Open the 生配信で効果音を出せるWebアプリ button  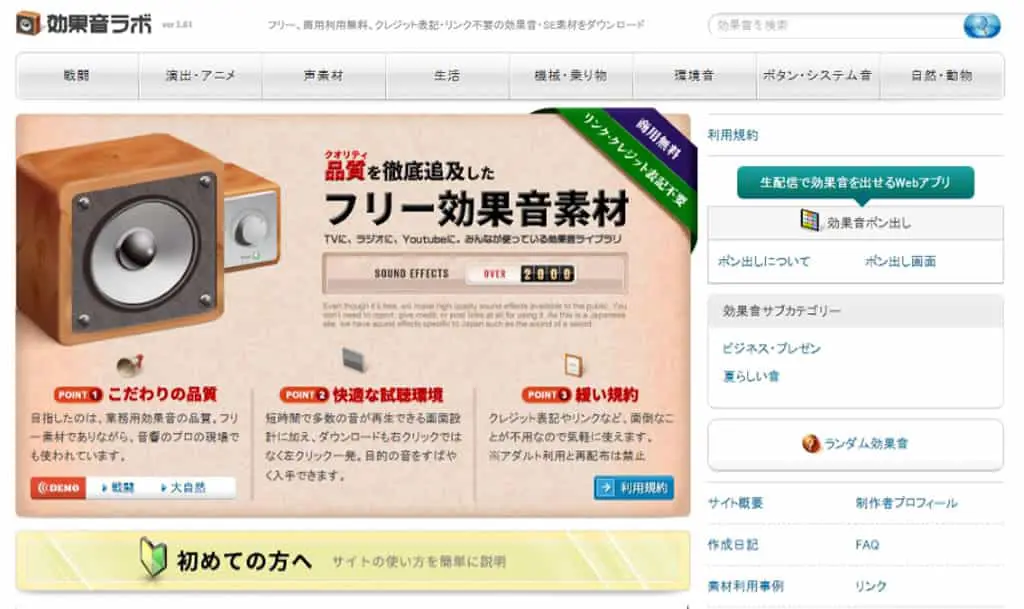[x=856, y=183]
